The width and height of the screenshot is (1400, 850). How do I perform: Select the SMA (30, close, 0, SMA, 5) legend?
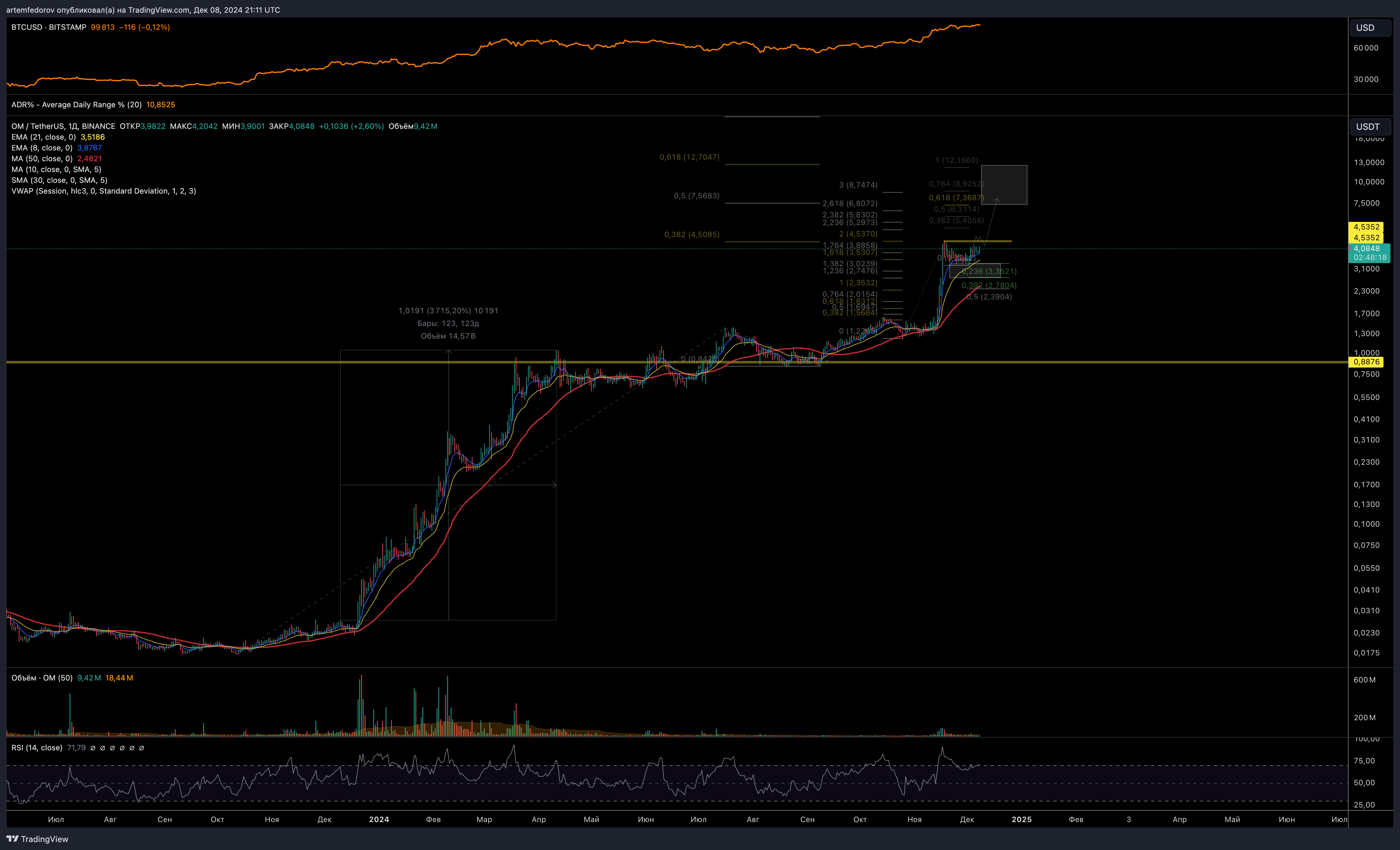point(60,180)
